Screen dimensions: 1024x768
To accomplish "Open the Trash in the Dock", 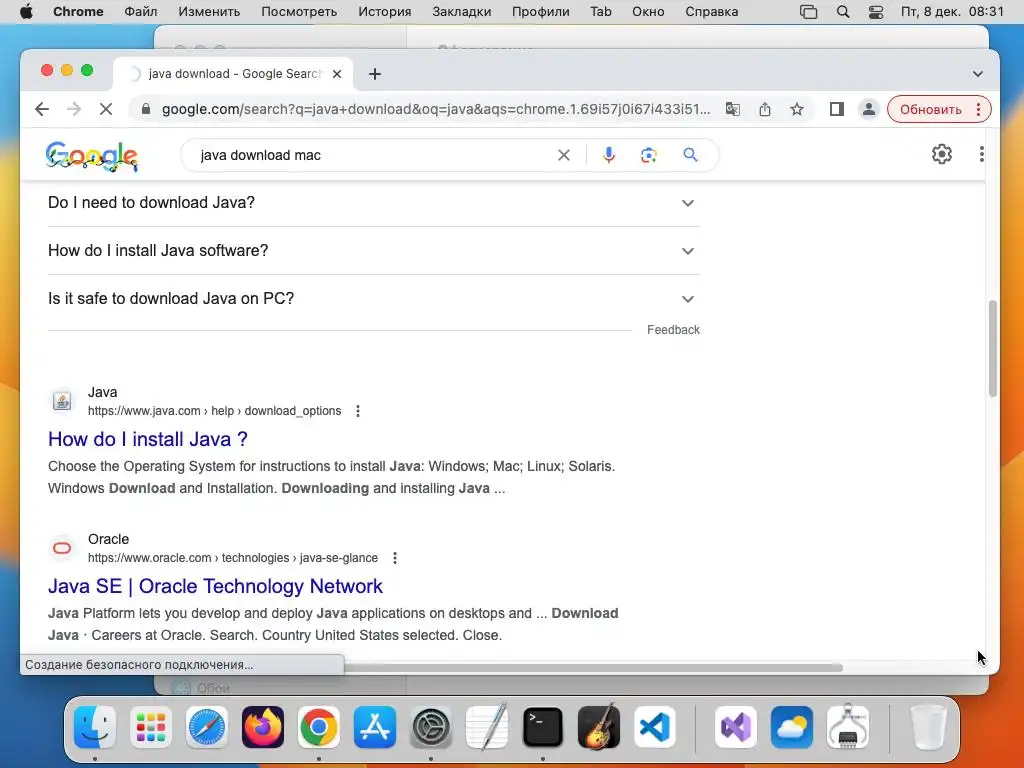I will (x=928, y=727).
